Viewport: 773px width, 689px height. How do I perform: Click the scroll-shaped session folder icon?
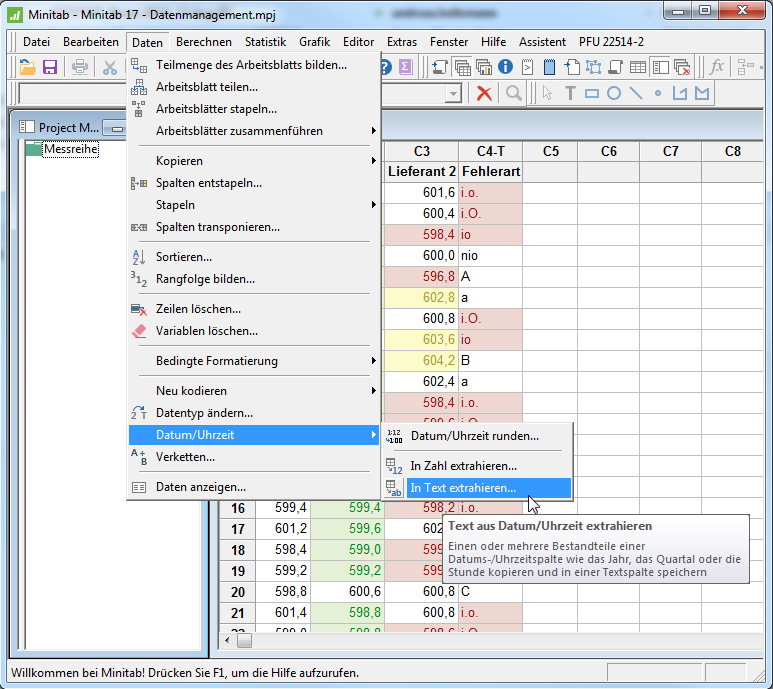[x=616, y=67]
